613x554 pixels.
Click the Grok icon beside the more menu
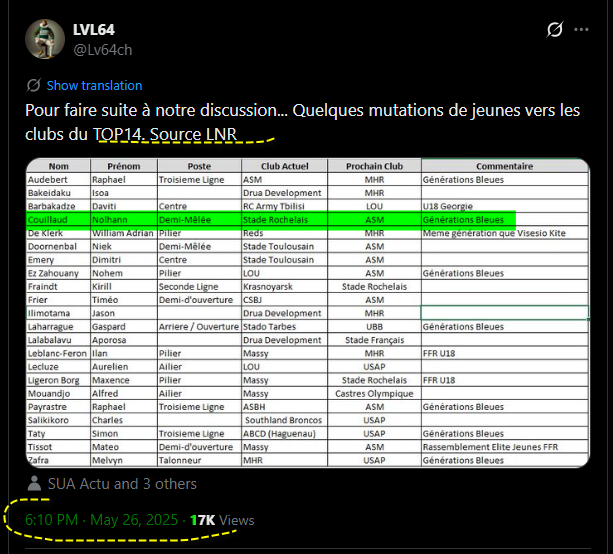[x=555, y=29]
